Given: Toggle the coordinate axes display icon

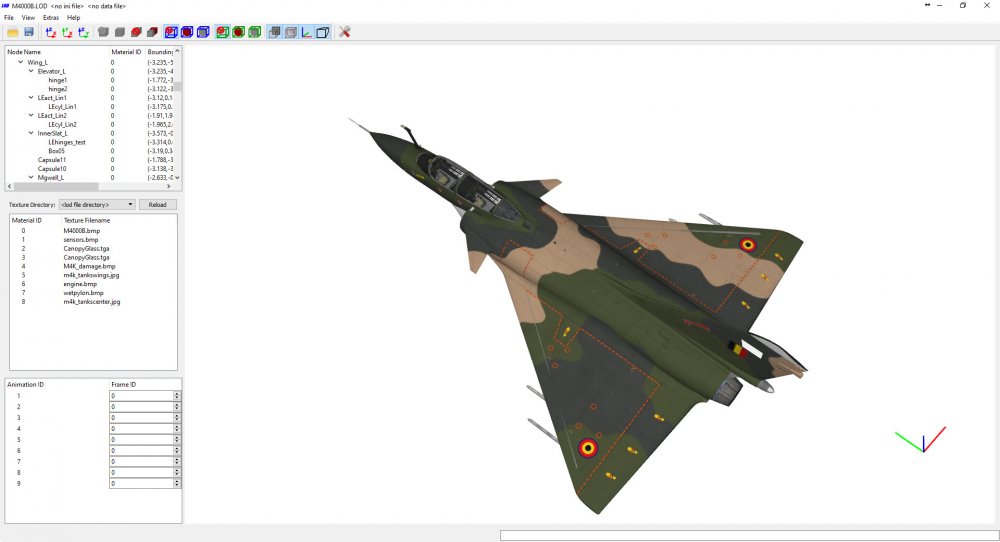Looking at the screenshot, I should click(307, 32).
